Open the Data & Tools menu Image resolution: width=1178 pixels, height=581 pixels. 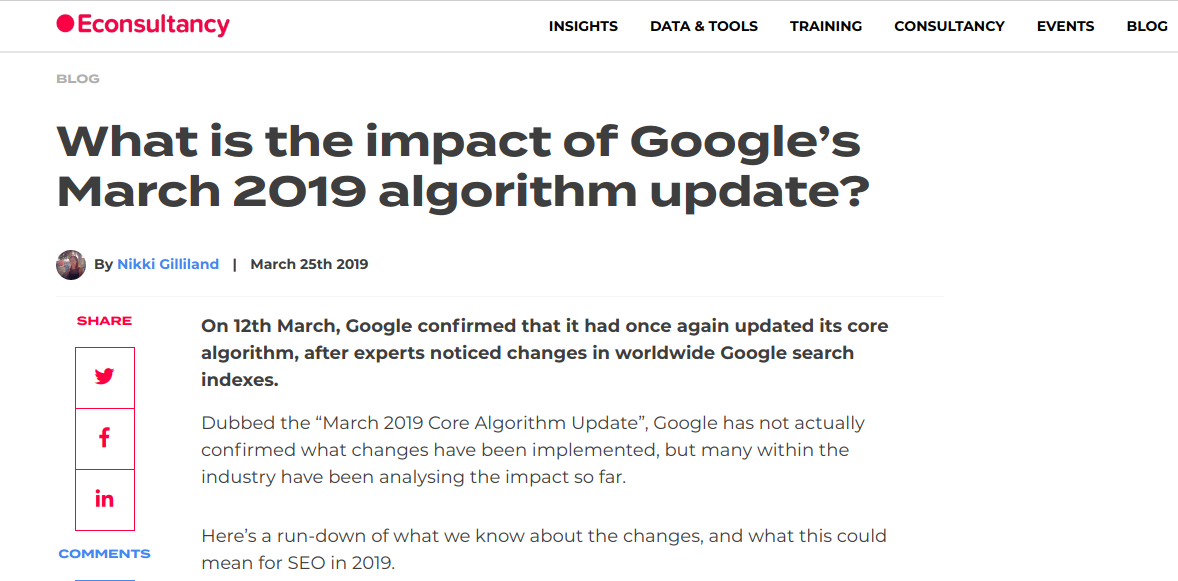coord(704,26)
